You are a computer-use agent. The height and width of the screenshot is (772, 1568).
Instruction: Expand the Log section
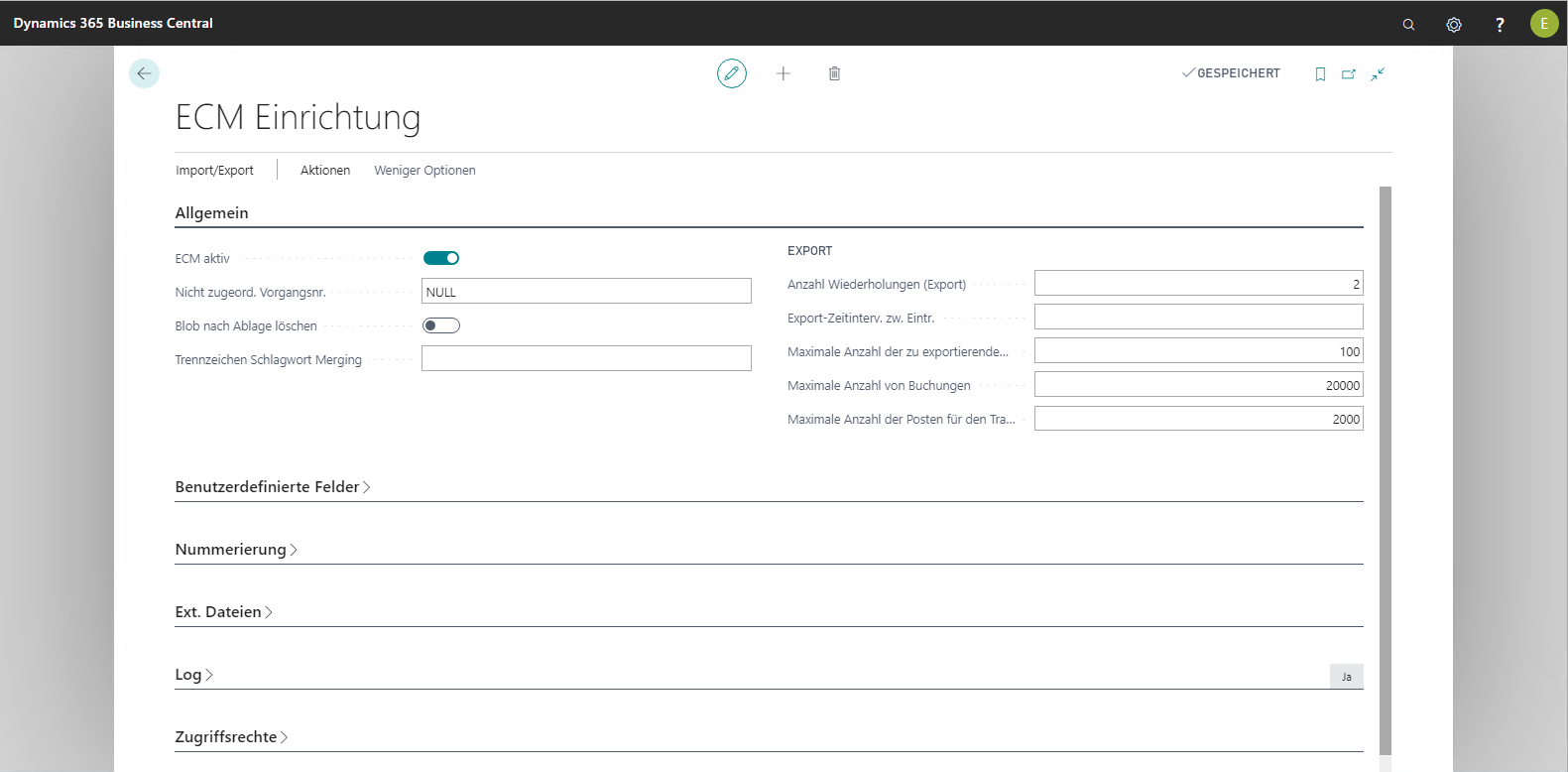tap(194, 675)
